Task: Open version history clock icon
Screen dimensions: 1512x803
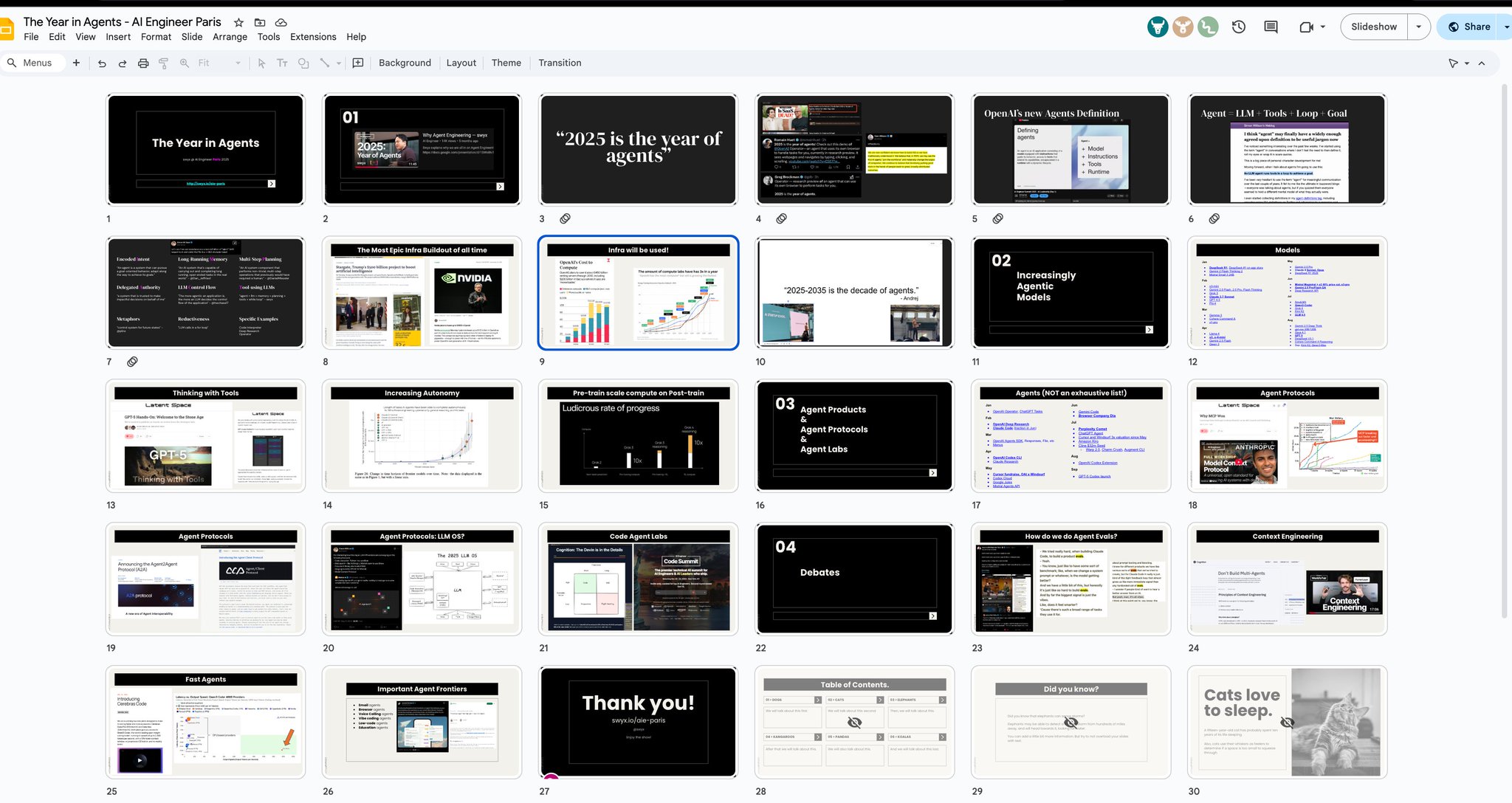Action: pyautogui.click(x=1239, y=27)
